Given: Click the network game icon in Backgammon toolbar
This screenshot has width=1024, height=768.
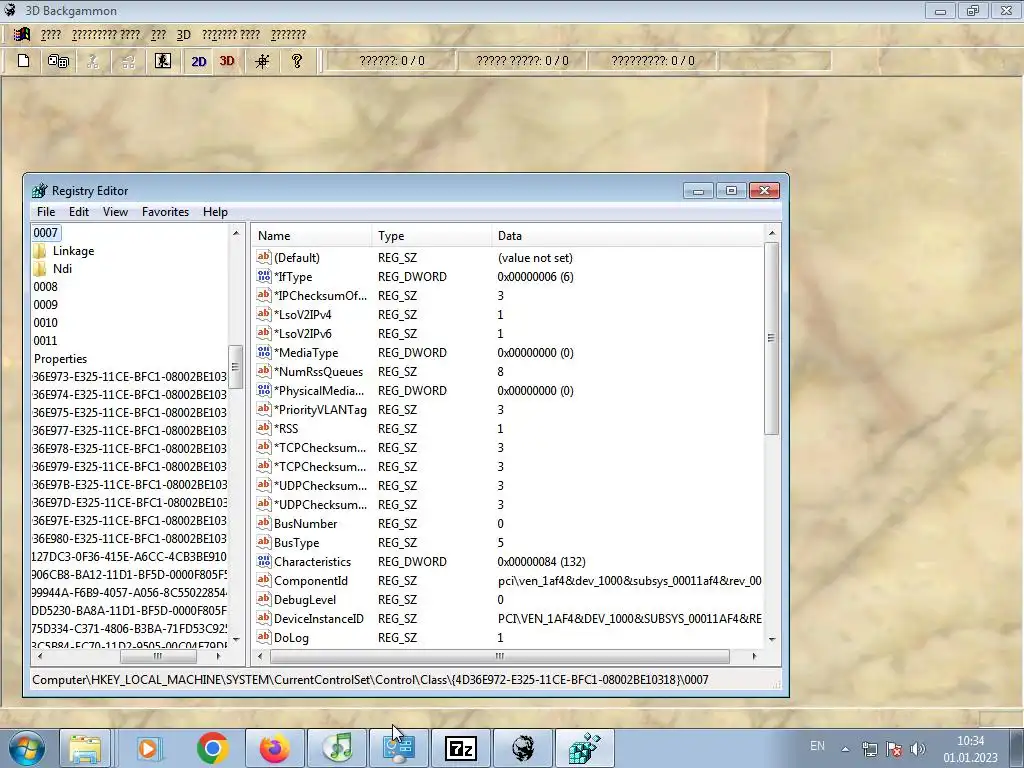Looking at the screenshot, I should point(58,61).
